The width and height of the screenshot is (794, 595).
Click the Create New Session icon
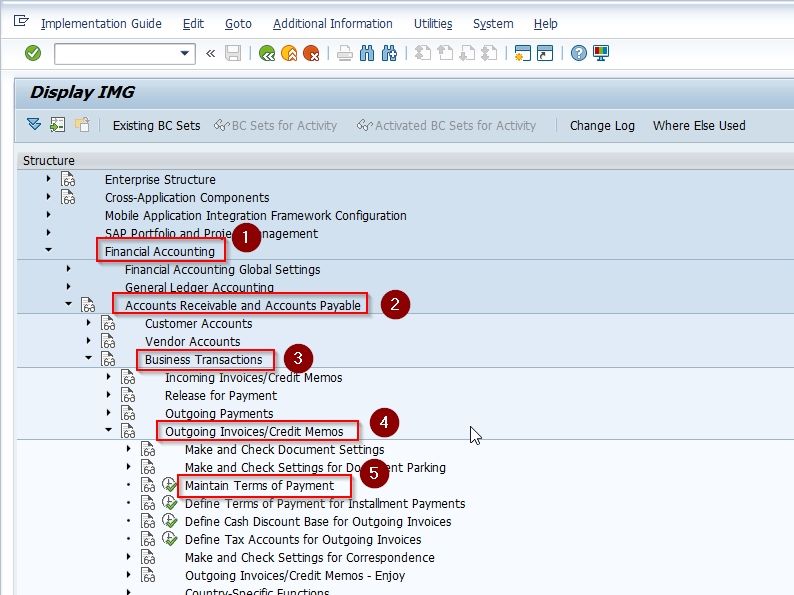pyautogui.click(x=523, y=53)
